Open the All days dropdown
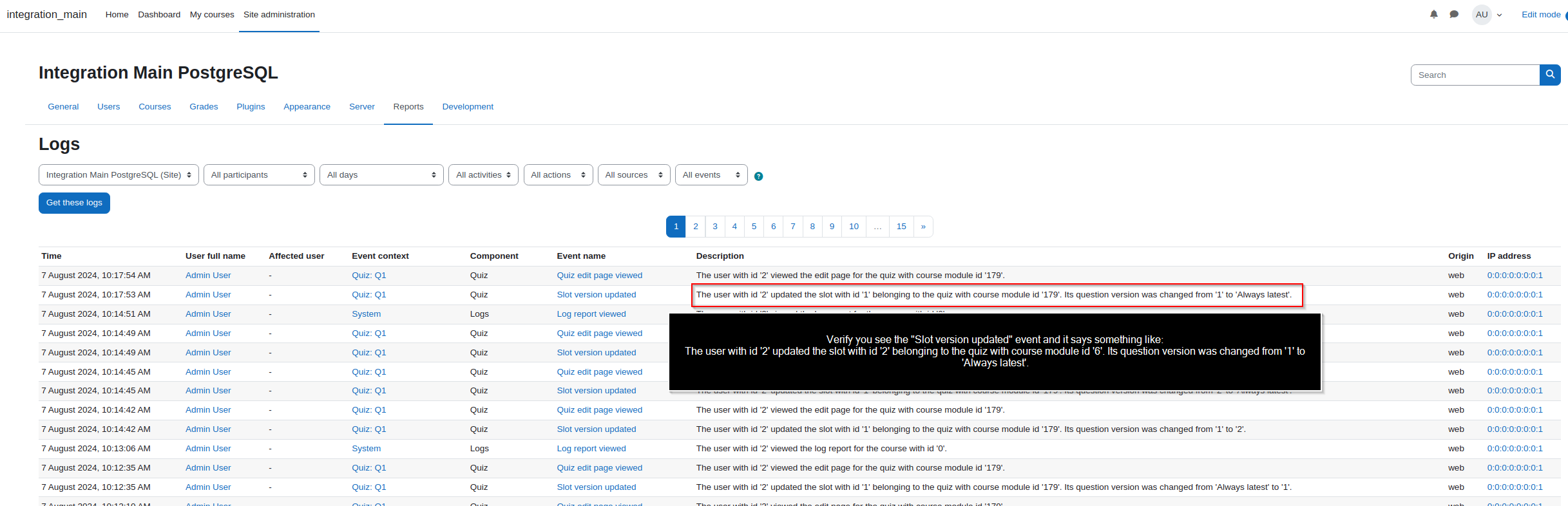The image size is (1568, 506). pos(381,175)
